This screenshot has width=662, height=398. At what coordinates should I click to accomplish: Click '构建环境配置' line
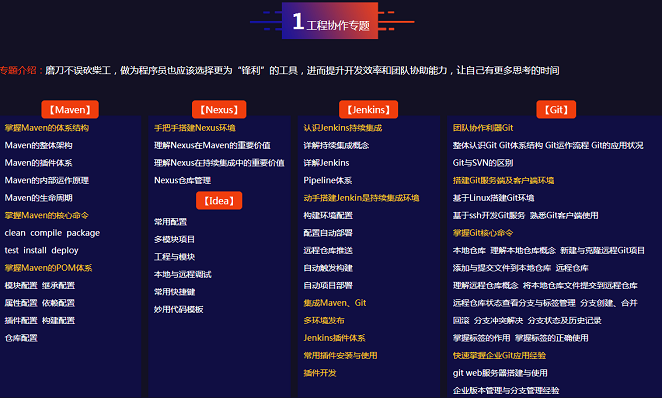328,216
